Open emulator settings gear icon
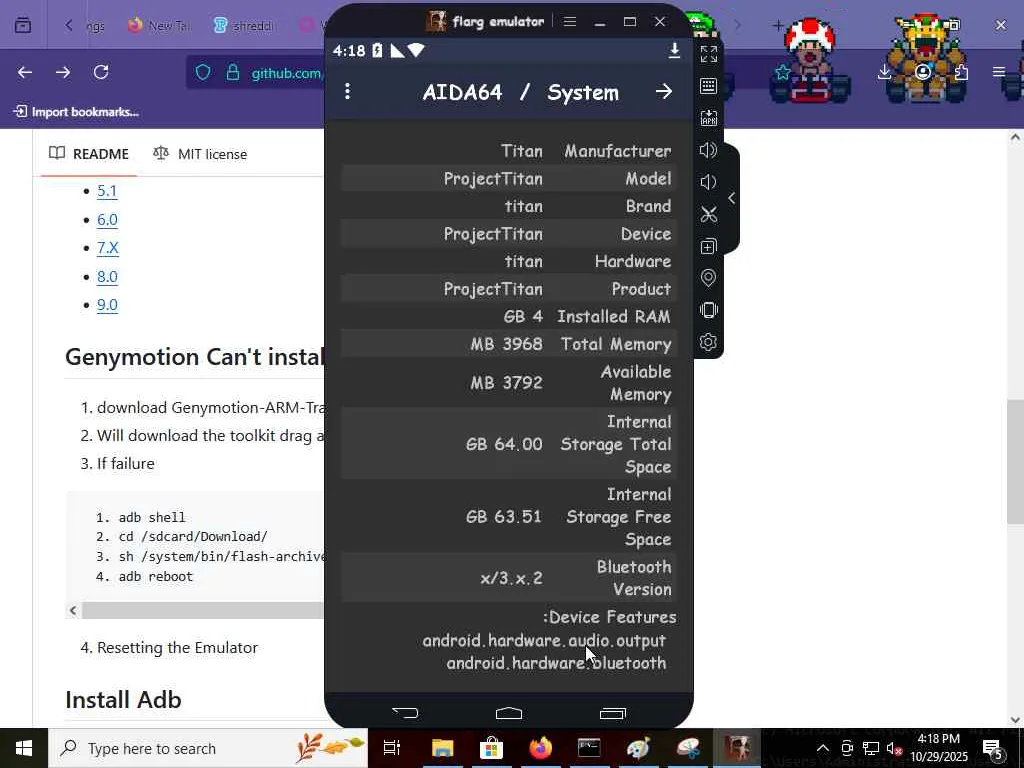The height and width of the screenshot is (768, 1024). pyautogui.click(x=709, y=342)
